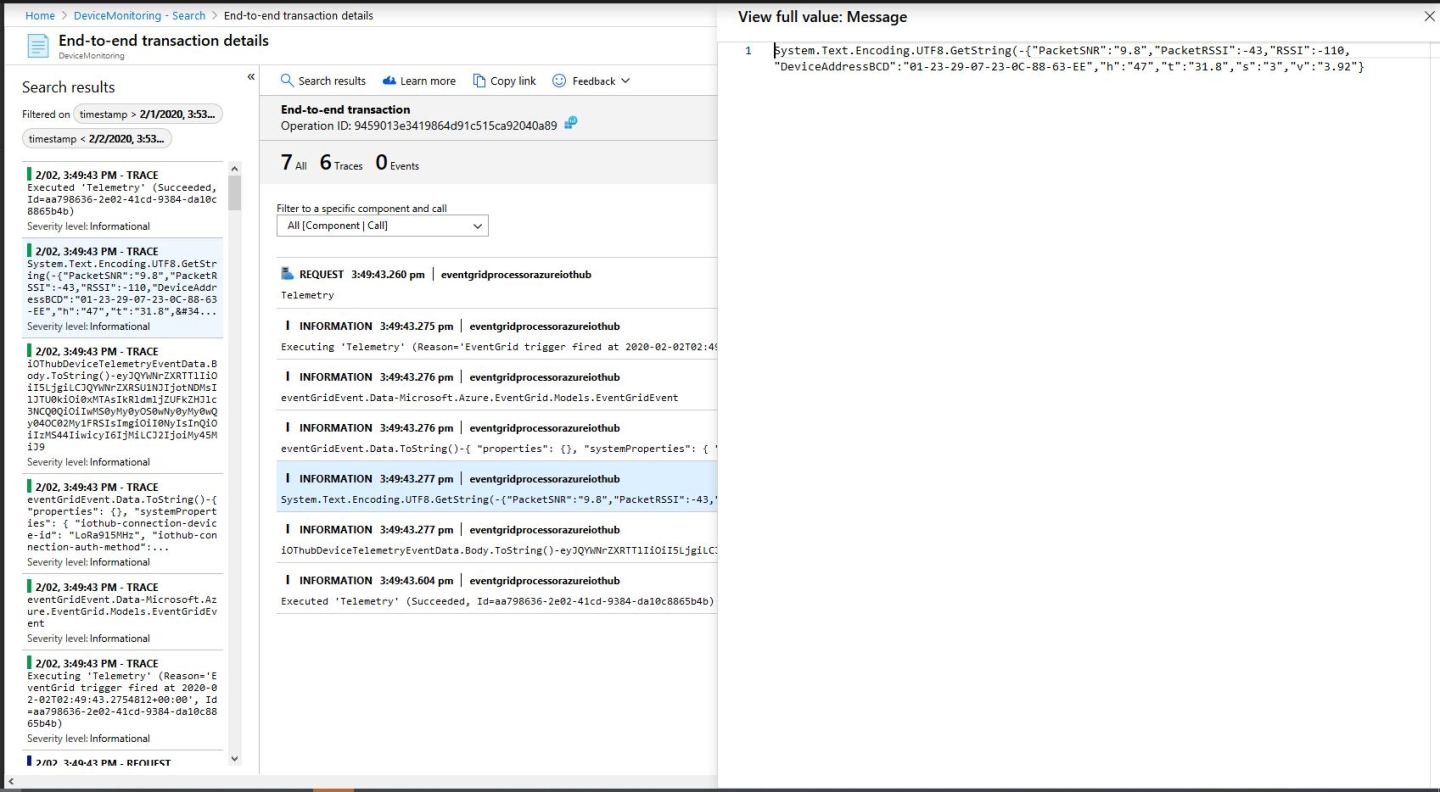Click the Operation ID value text
1440x792 pixels.
pyautogui.click(x=457, y=126)
